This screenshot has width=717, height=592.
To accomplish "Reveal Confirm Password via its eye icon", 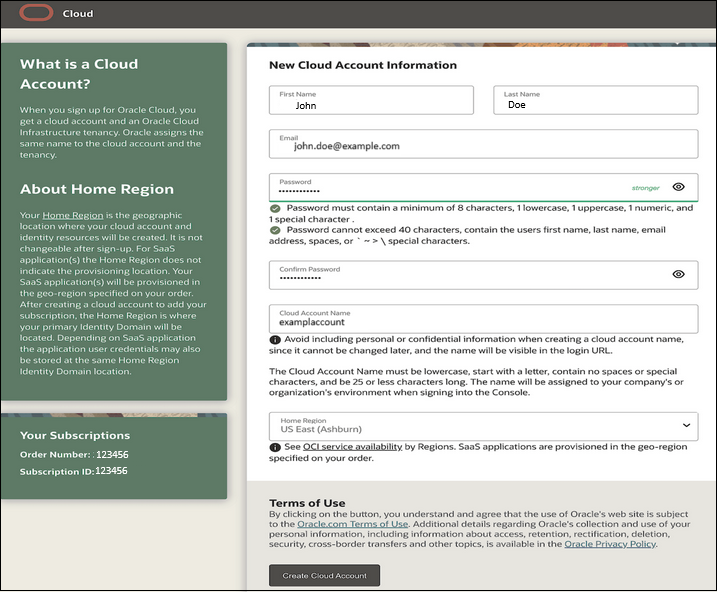I will (679, 274).
